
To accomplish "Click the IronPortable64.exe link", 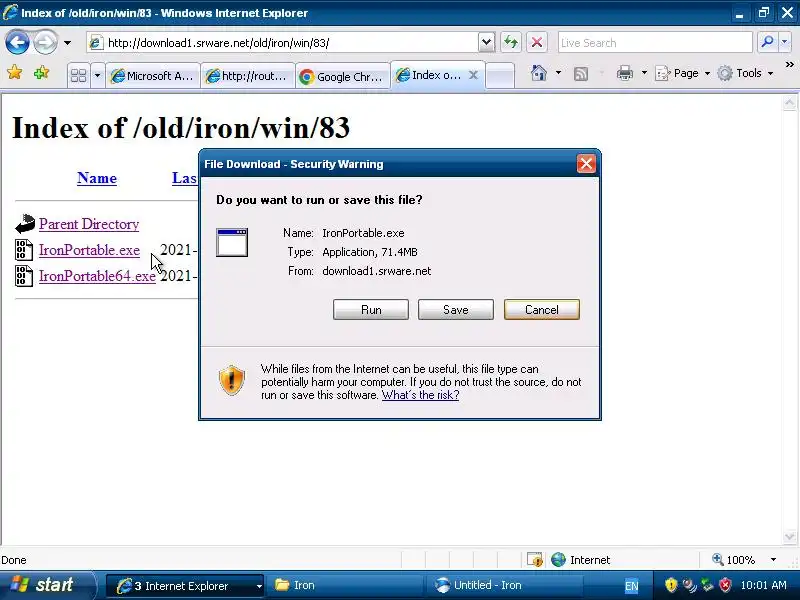I will pyautogui.click(x=97, y=276).
